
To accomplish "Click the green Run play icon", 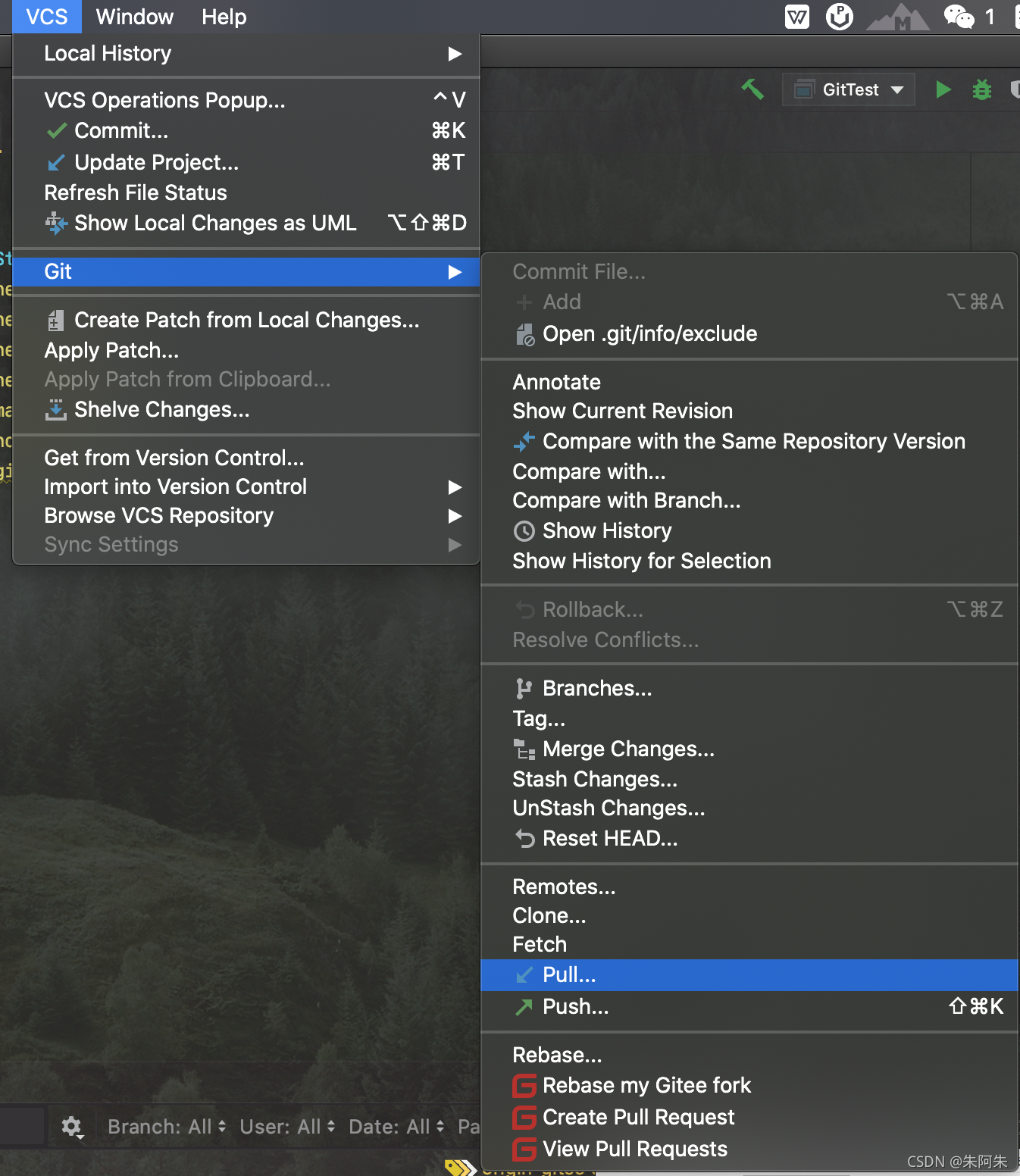I will click(943, 90).
